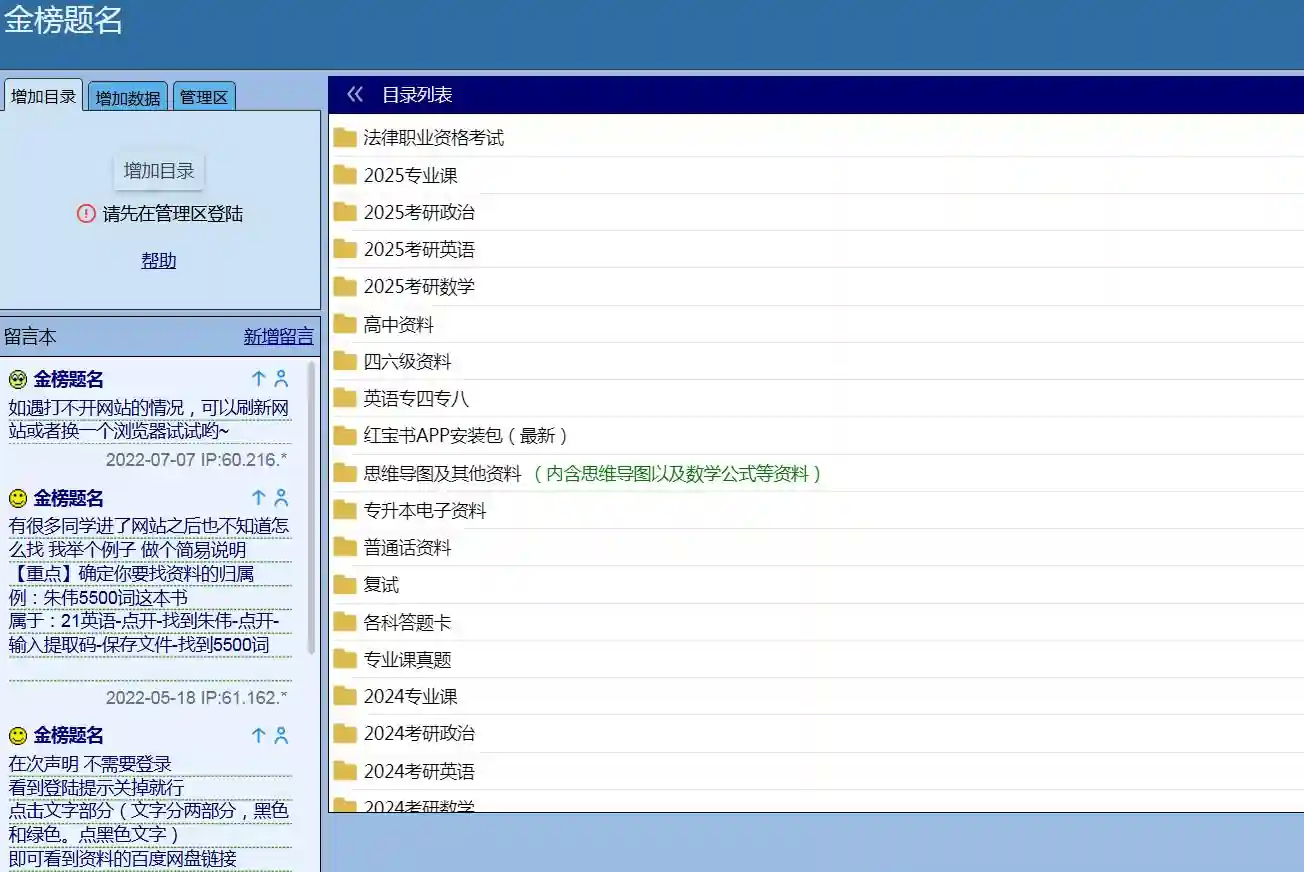Open the 专升本电子资料 folder
Screen dimensions: 1304x872
click(x=424, y=510)
